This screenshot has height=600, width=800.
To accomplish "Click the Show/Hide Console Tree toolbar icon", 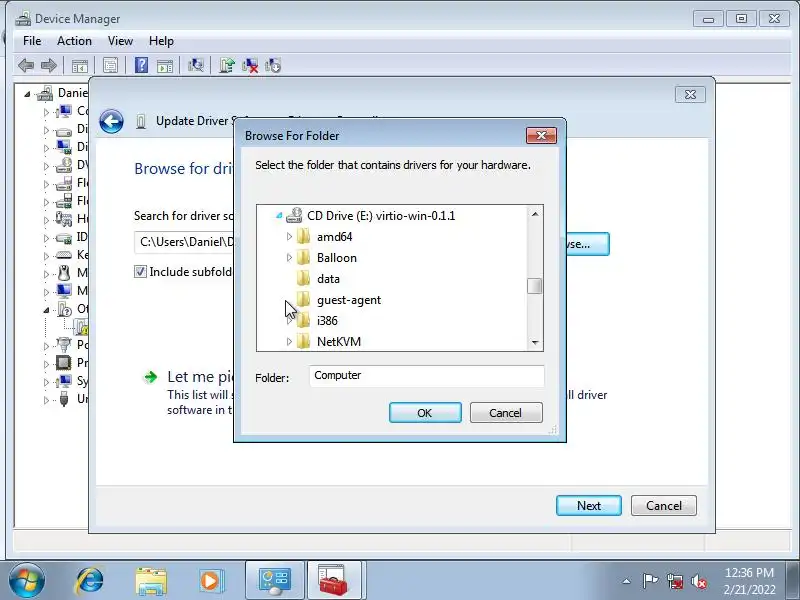I will pyautogui.click(x=80, y=65).
